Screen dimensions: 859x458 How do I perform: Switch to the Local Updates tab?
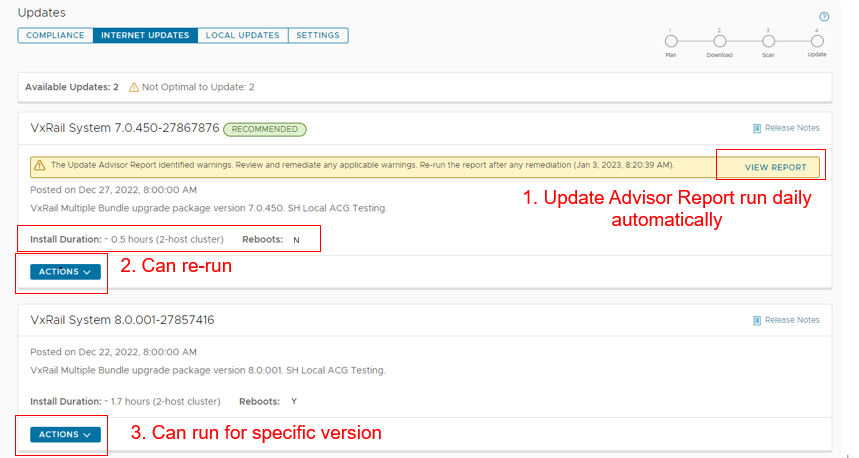click(243, 35)
